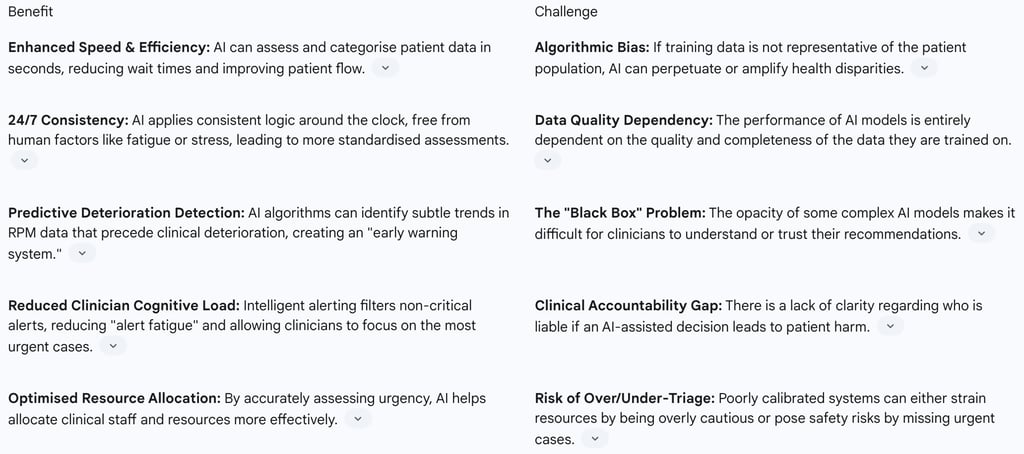Expand the Clinical Accountability Gap chevron
This screenshot has height=454, width=1024.
[x=890, y=326]
